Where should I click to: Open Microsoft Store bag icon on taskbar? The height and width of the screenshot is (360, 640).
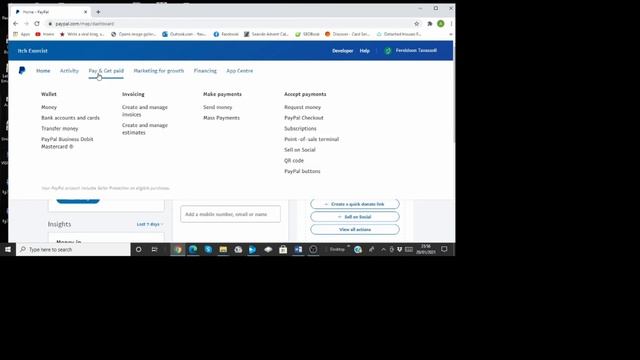283,249
